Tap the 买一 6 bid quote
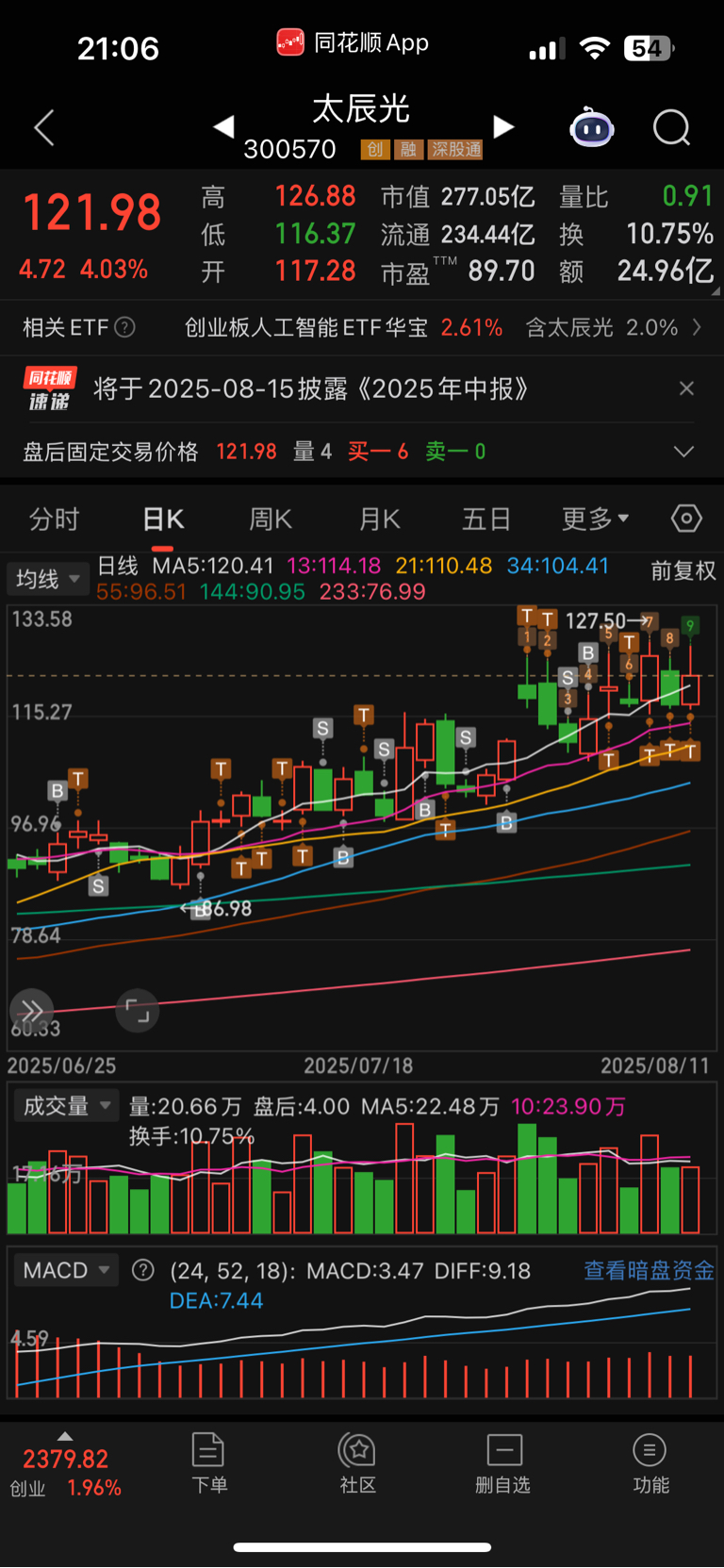The height and width of the screenshot is (1568, 724). (x=378, y=452)
